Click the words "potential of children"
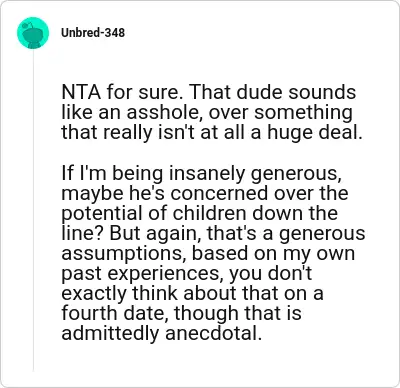The height and width of the screenshot is (388, 400). [x=155, y=213]
